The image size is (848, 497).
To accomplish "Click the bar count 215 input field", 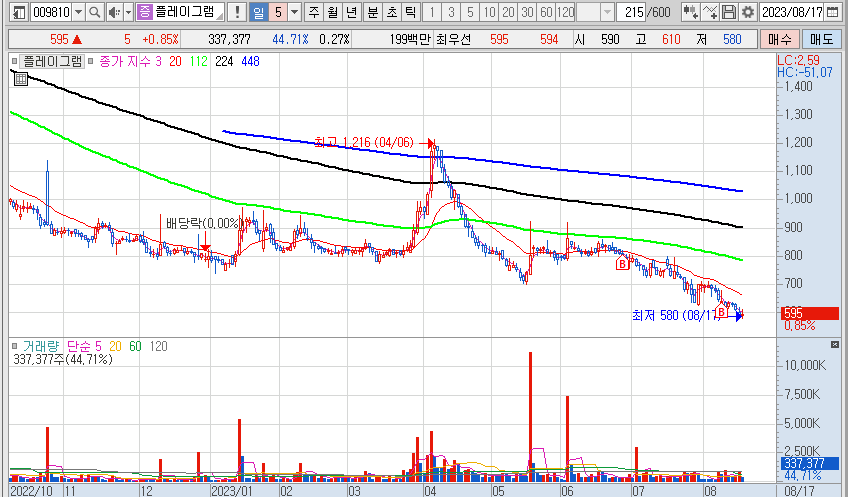I will click(631, 12).
